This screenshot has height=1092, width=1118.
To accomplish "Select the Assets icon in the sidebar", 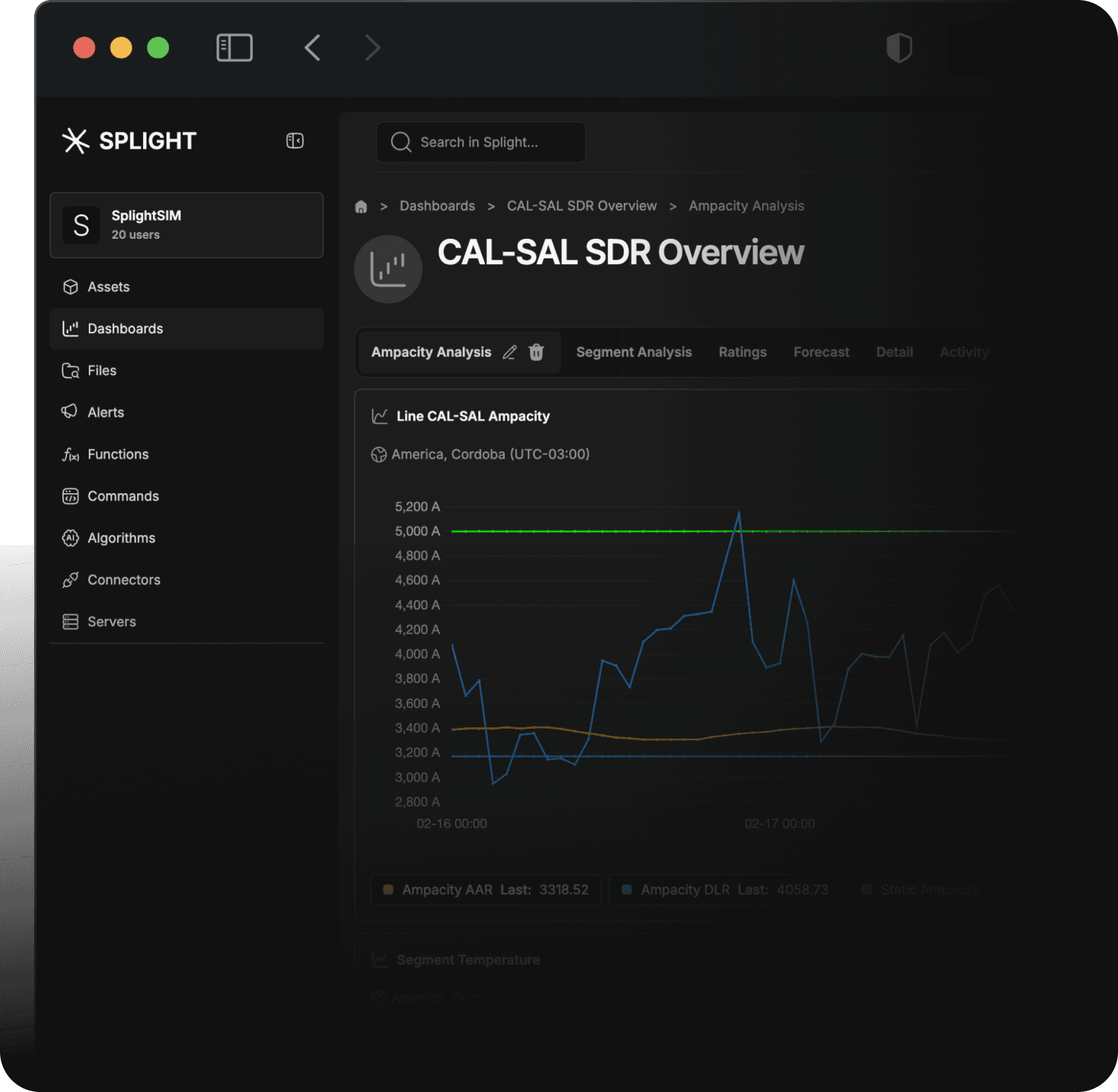I will pyautogui.click(x=71, y=287).
